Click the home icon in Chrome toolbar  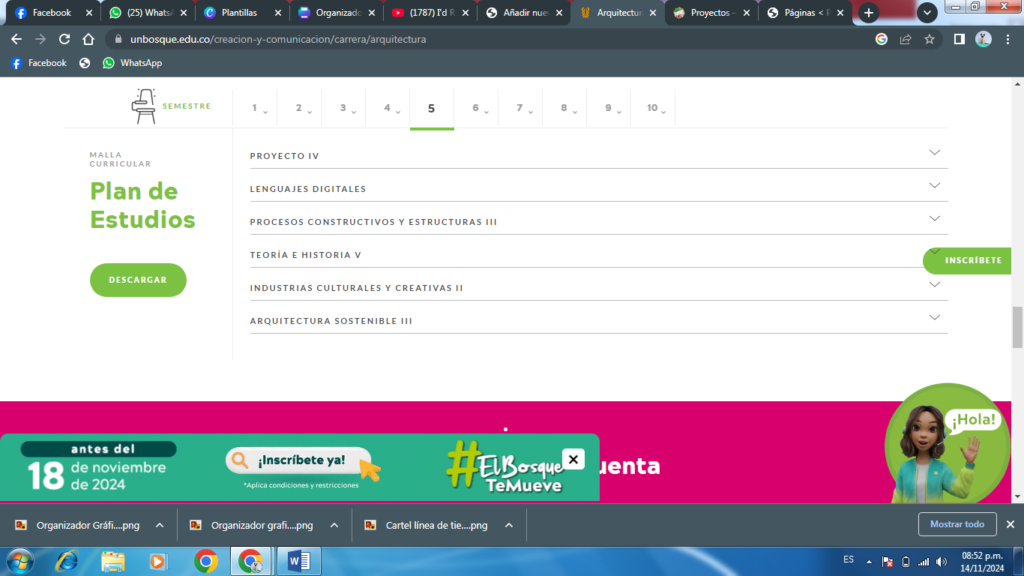point(88,39)
